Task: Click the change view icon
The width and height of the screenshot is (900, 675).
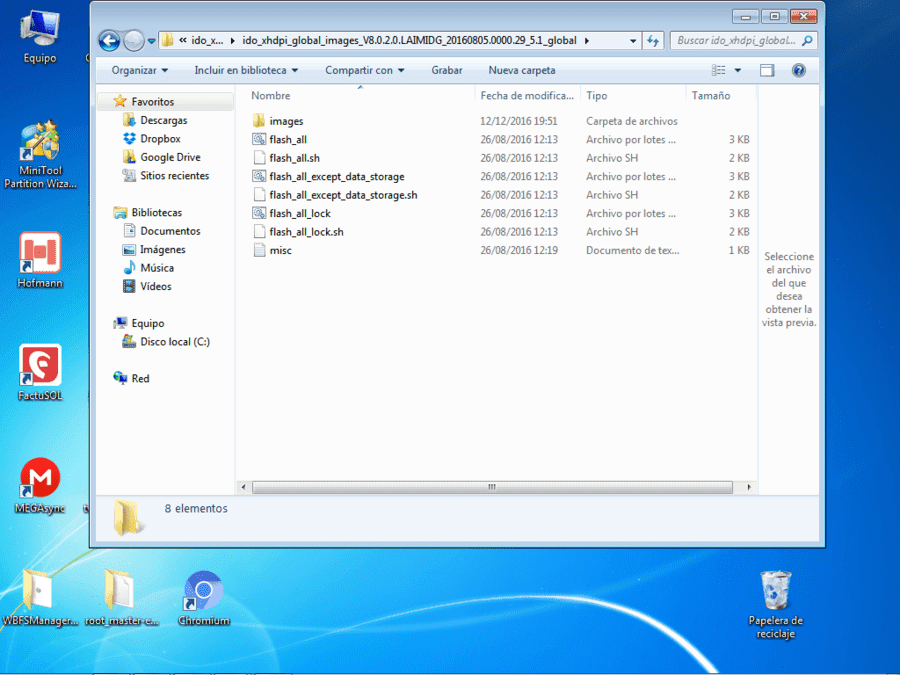Action: point(719,70)
